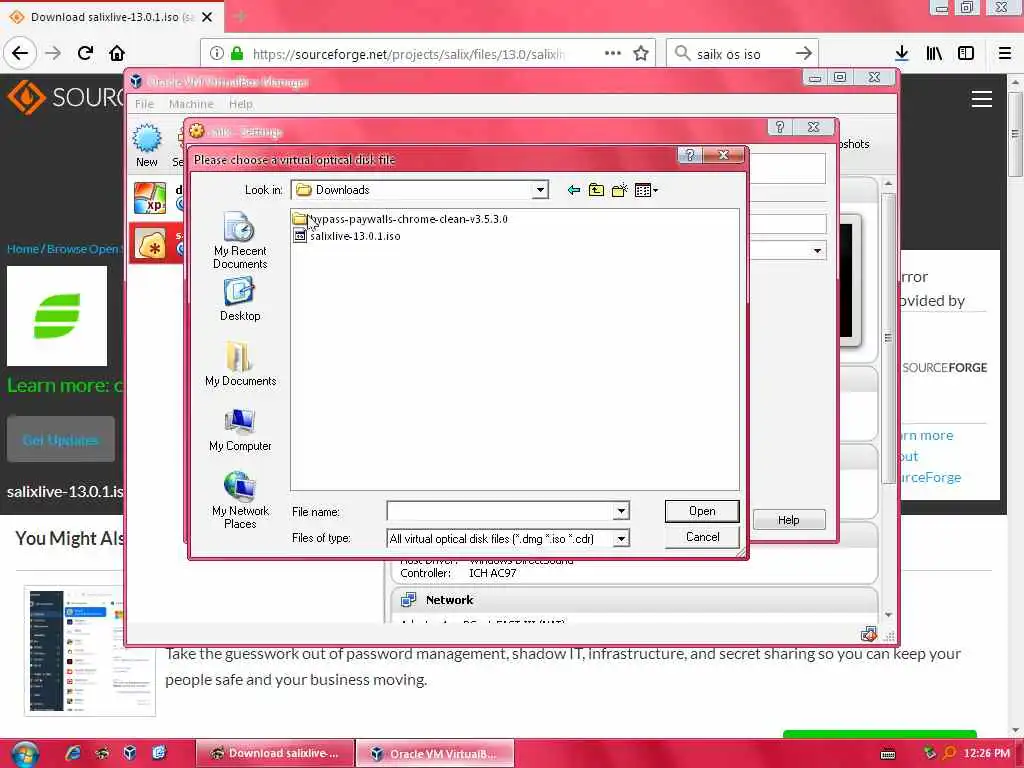Expand the Files of type dropdown
Viewport: 1024px width, 768px height.
pyautogui.click(x=621, y=538)
